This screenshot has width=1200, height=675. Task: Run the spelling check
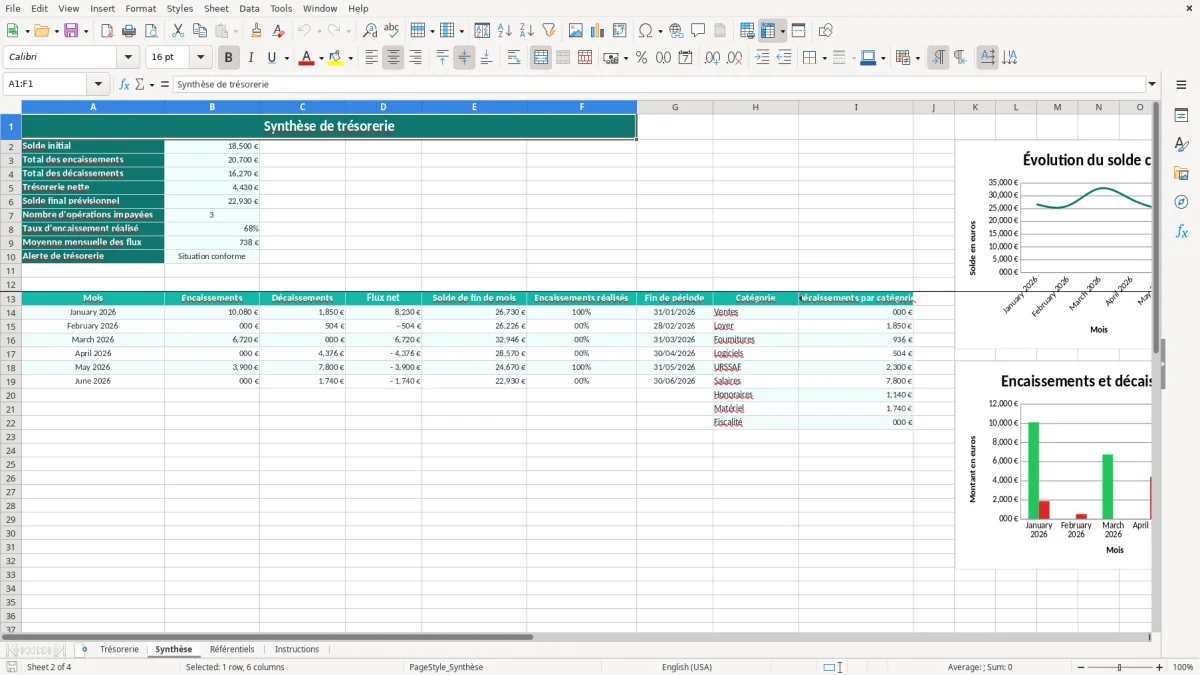pyautogui.click(x=392, y=31)
